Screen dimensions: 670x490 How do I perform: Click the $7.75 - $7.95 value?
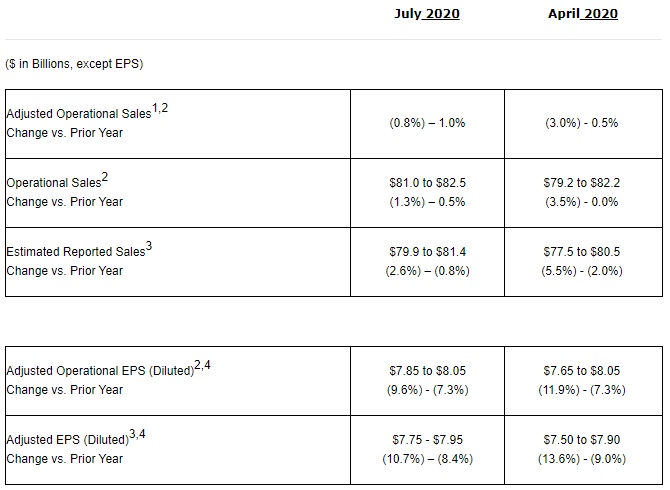click(427, 441)
